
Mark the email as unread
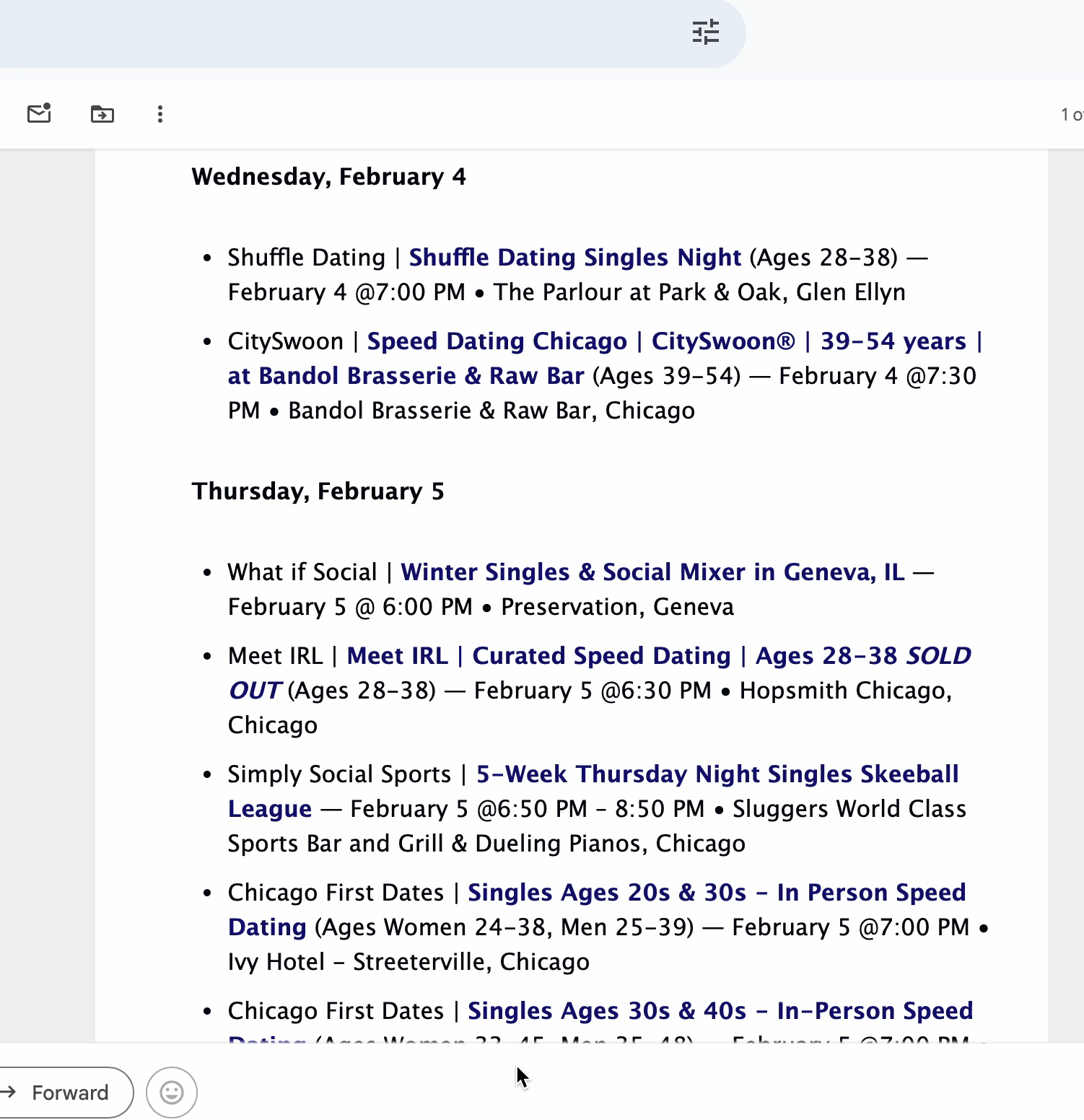tap(40, 113)
